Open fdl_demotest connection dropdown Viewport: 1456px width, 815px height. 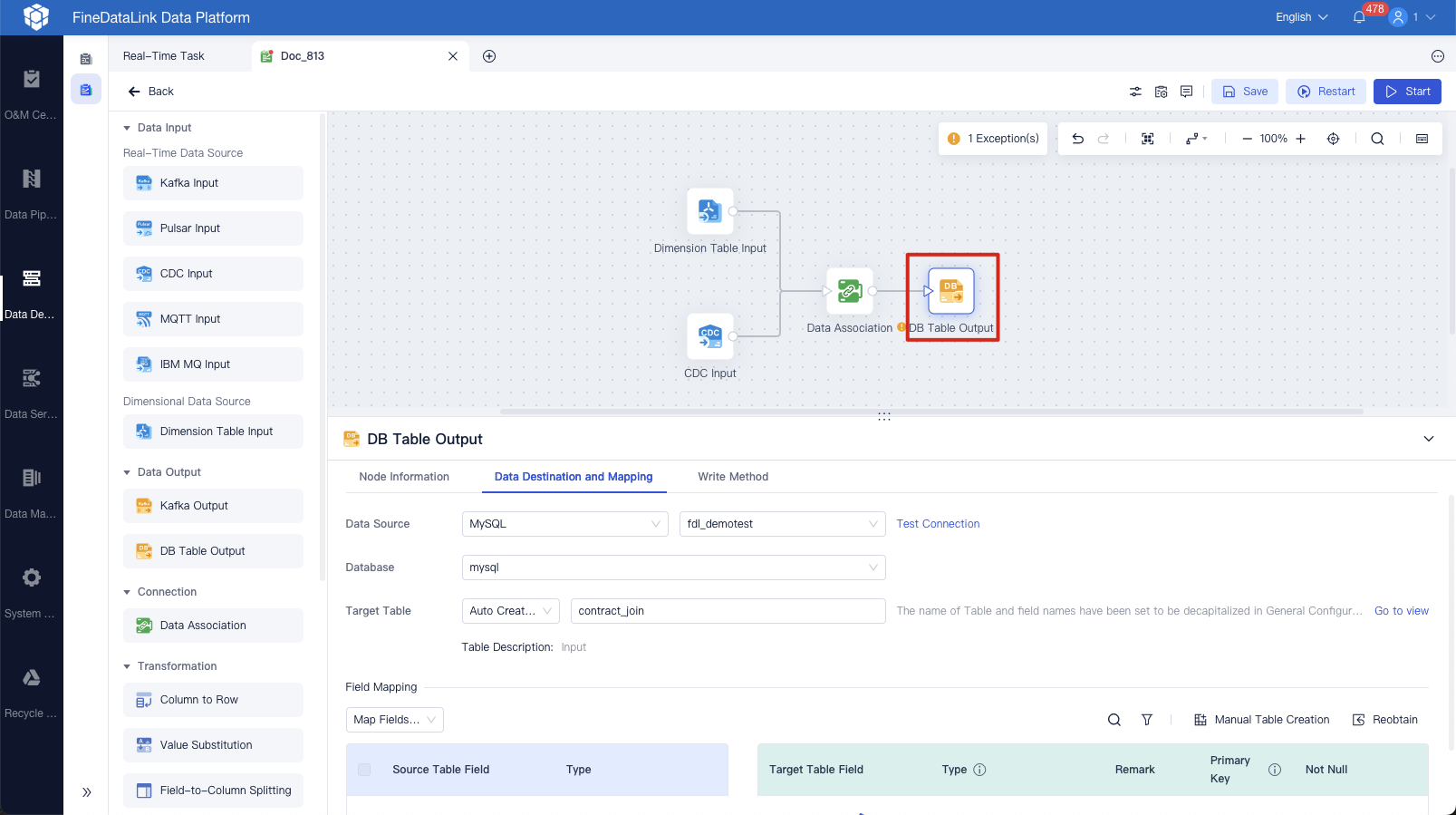coord(783,524)
